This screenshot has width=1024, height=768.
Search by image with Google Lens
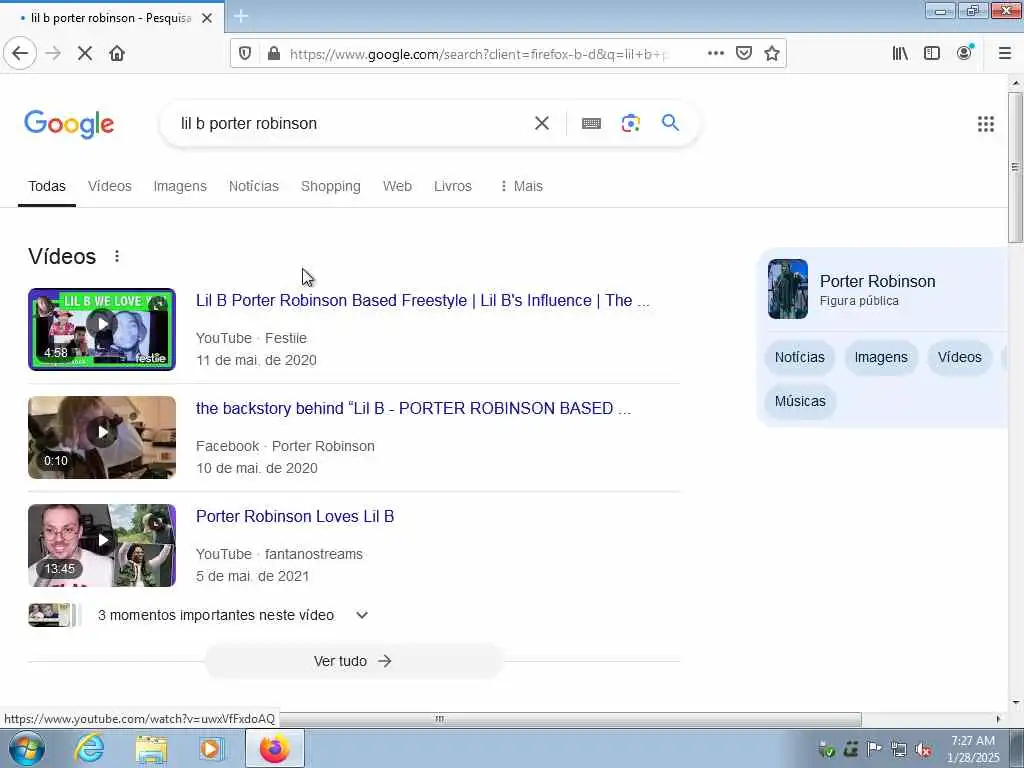(631, 123)
